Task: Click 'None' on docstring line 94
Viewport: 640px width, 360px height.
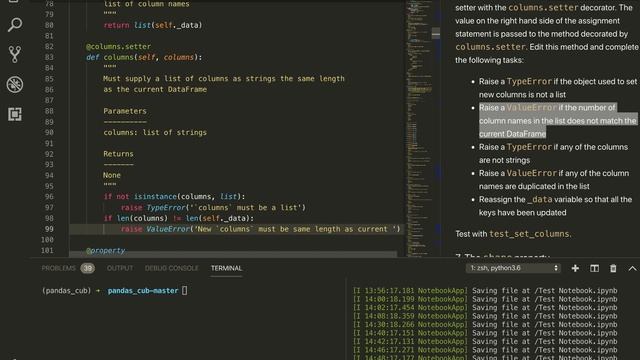Action: coord(111,175)
